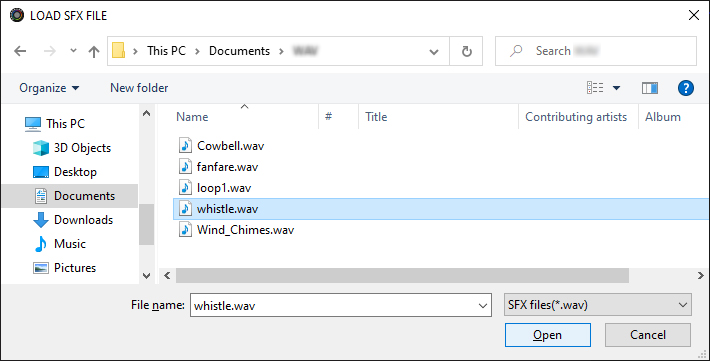Open the recent locations dropdown arrow

pyautogui.click(x=73, y=51)
